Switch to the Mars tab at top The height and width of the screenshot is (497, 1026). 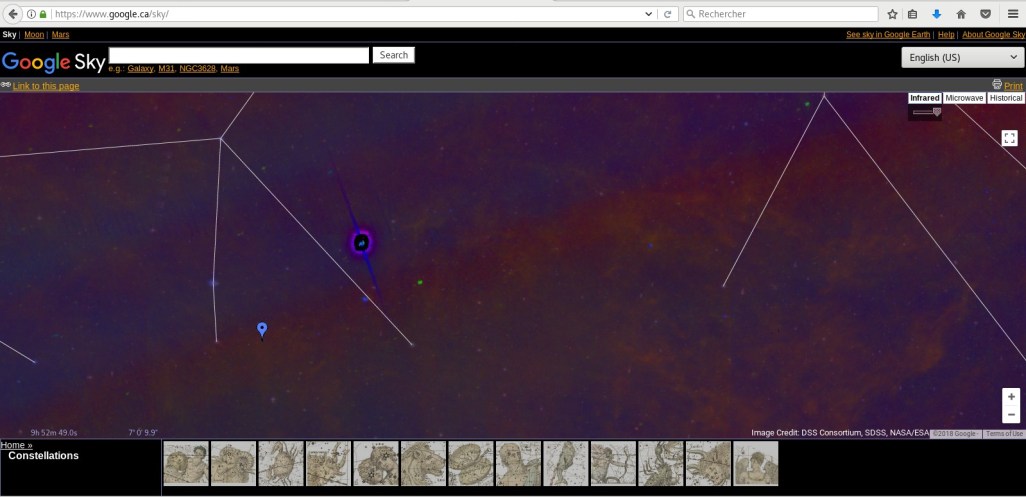click(x=60, y=35)
